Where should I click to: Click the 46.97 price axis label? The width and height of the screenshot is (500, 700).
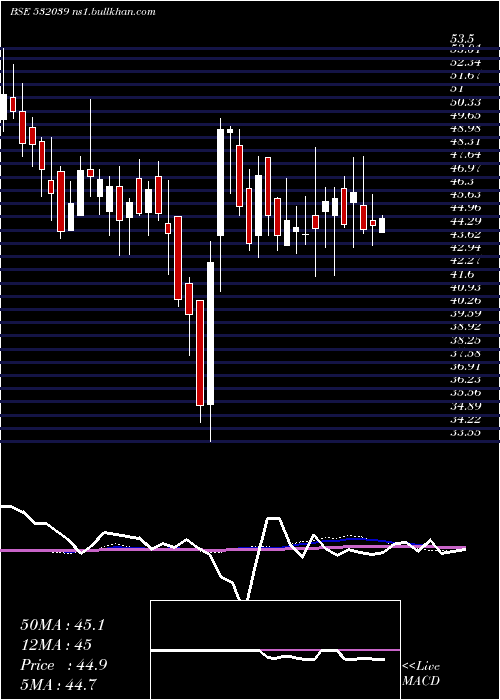[466, 168]
